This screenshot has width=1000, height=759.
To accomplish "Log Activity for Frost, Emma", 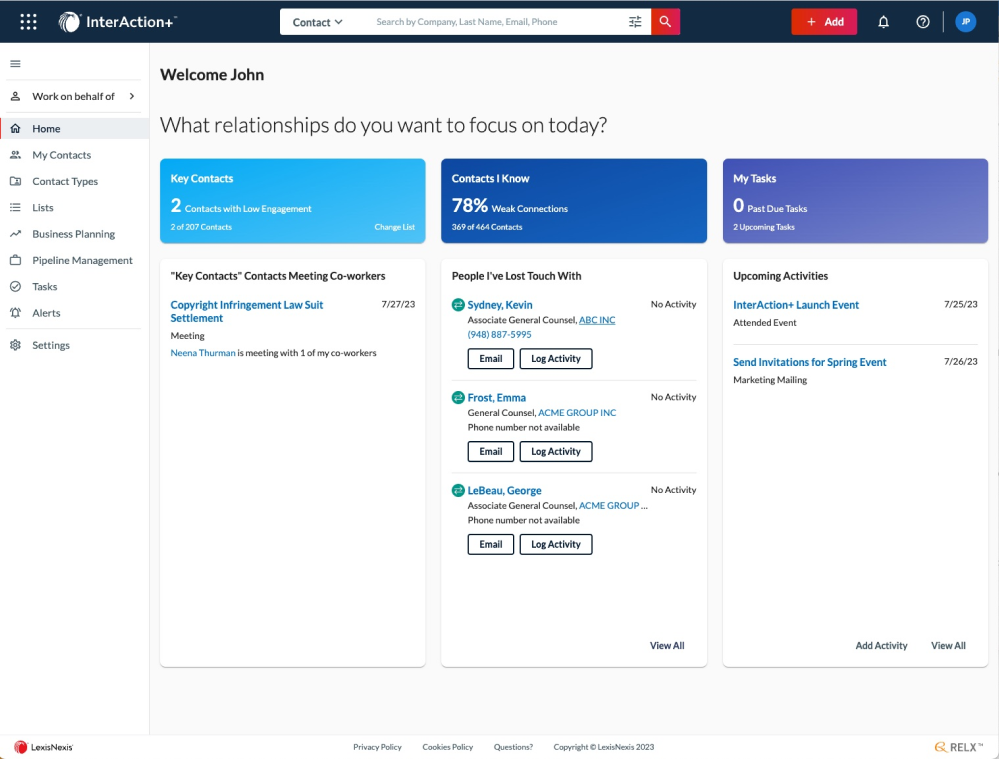I will point(555,452).
